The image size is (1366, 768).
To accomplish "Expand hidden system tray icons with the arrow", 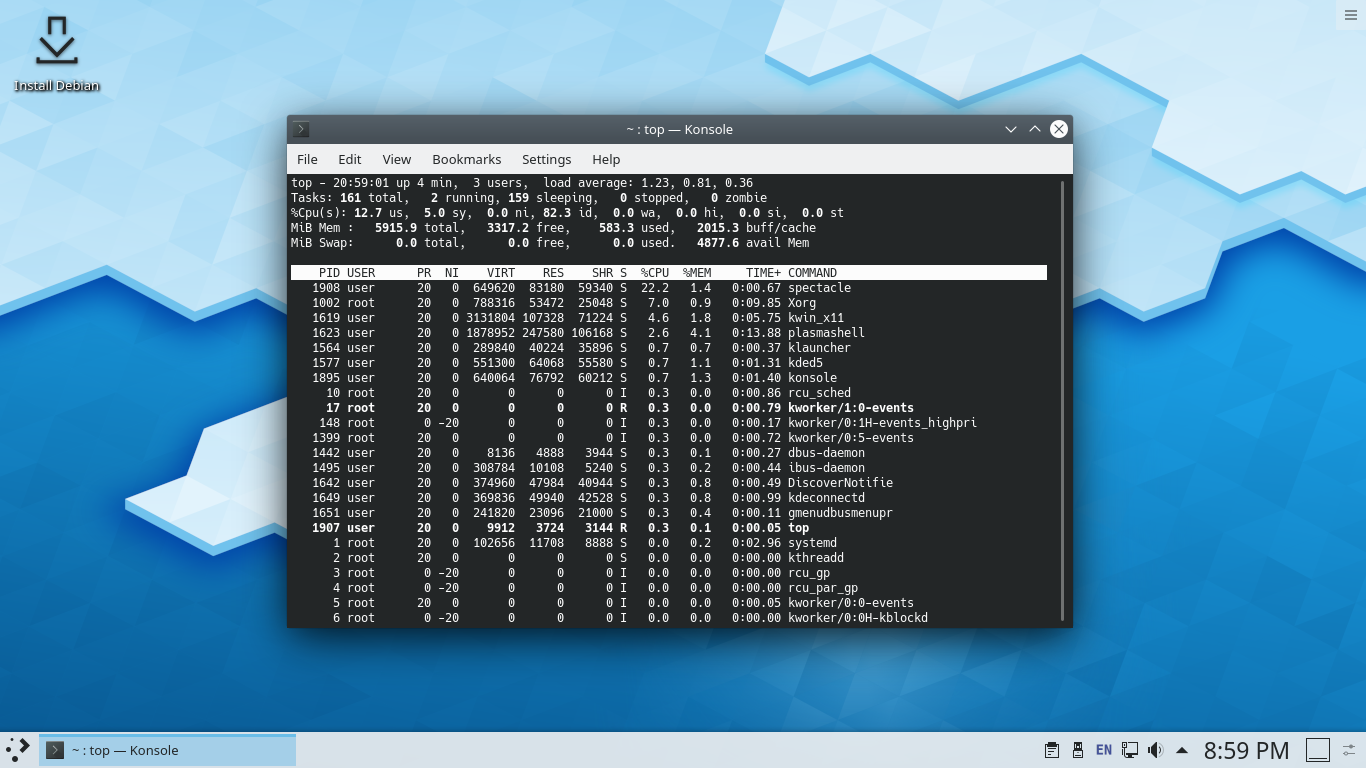I will point(1181,749).
